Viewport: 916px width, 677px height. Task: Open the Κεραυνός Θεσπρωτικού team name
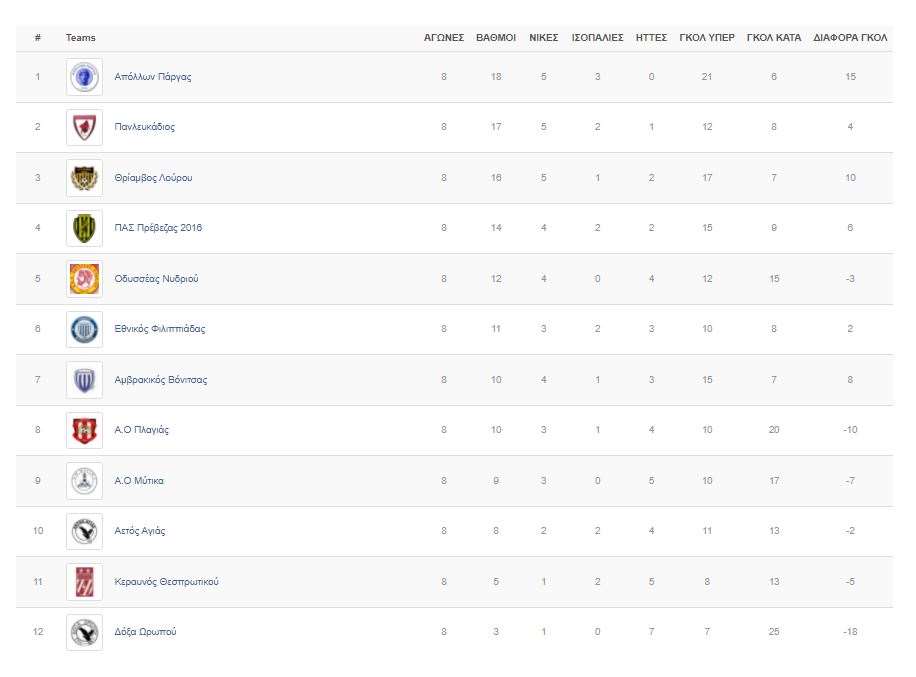(166, 582)
